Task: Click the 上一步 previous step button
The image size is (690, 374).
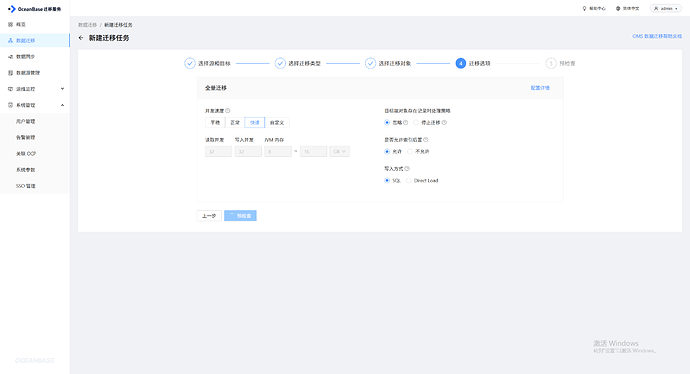Action: click(x=209, y=216)
